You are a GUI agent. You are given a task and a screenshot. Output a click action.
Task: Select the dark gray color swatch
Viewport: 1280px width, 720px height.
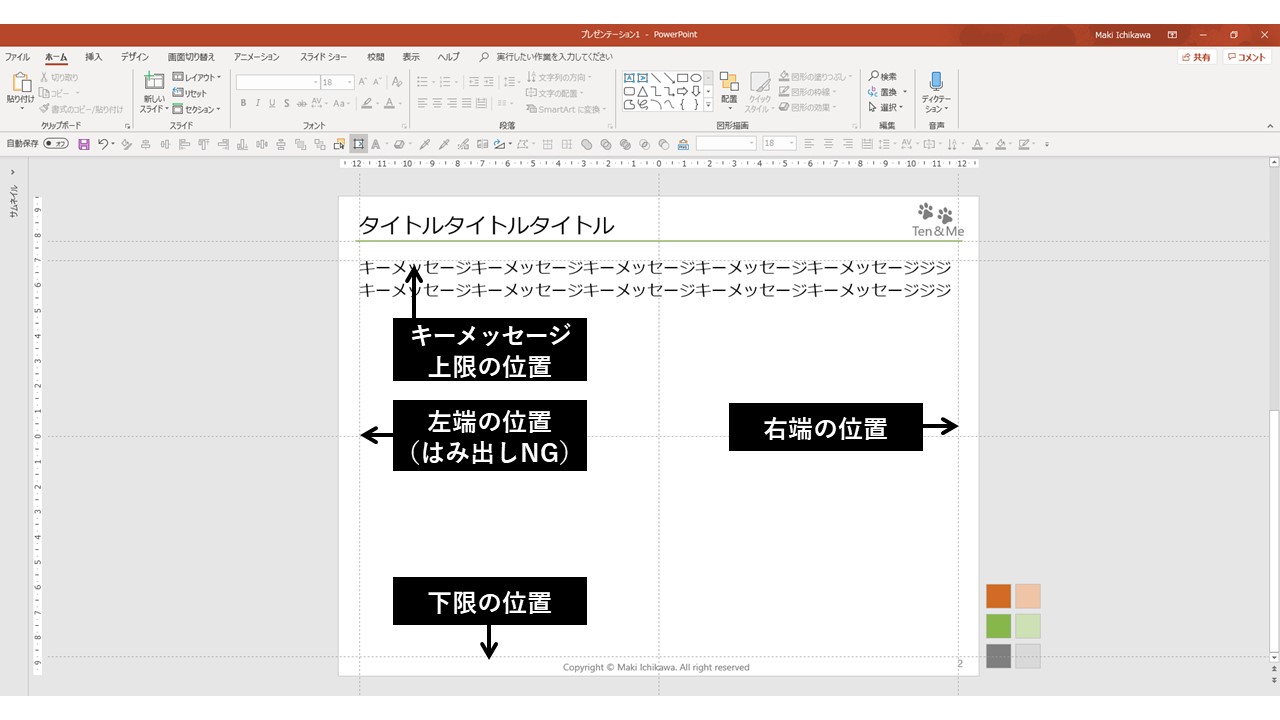click(998, 656)
